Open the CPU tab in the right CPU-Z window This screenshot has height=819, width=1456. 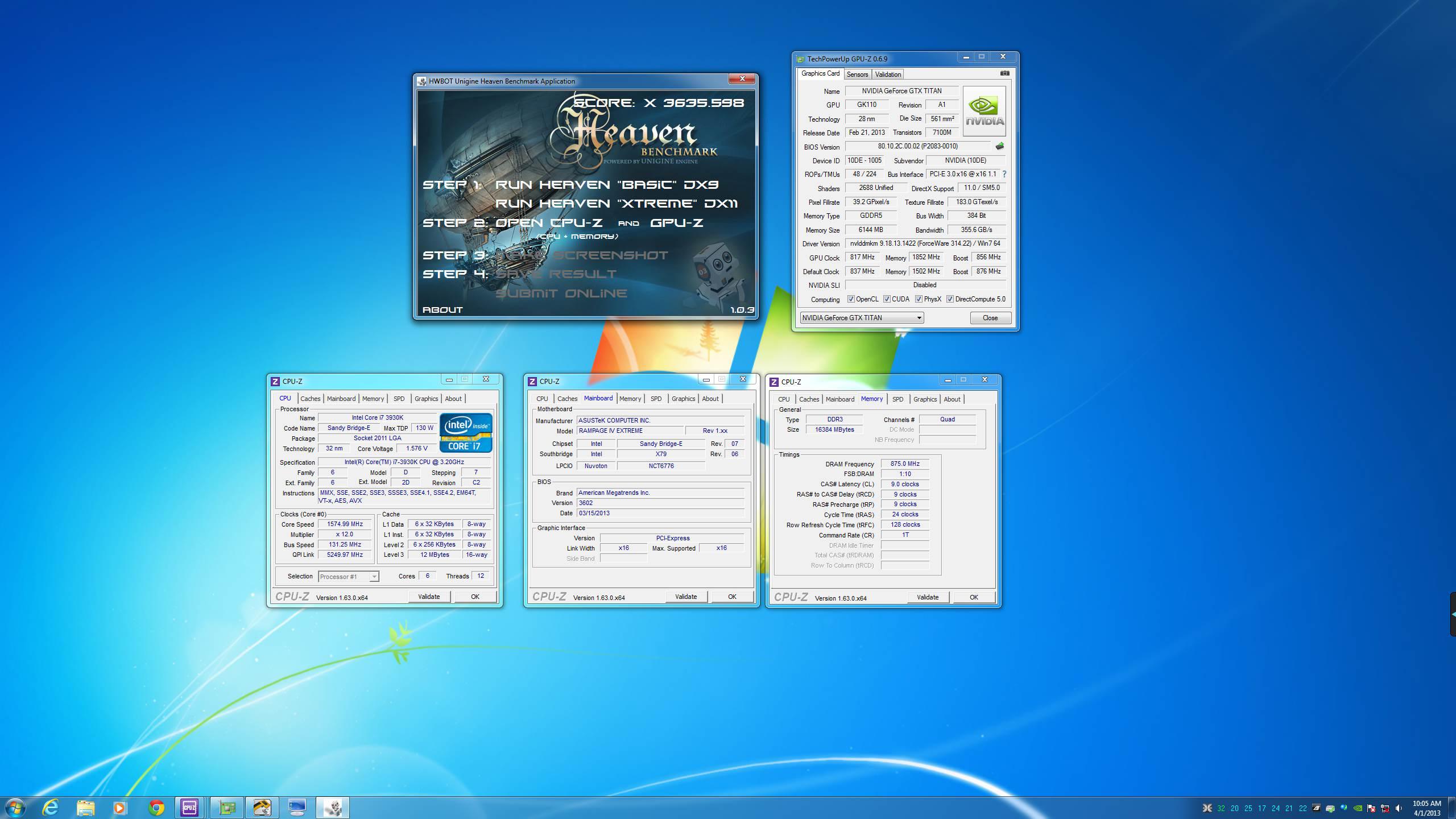[x=784, y=399]
